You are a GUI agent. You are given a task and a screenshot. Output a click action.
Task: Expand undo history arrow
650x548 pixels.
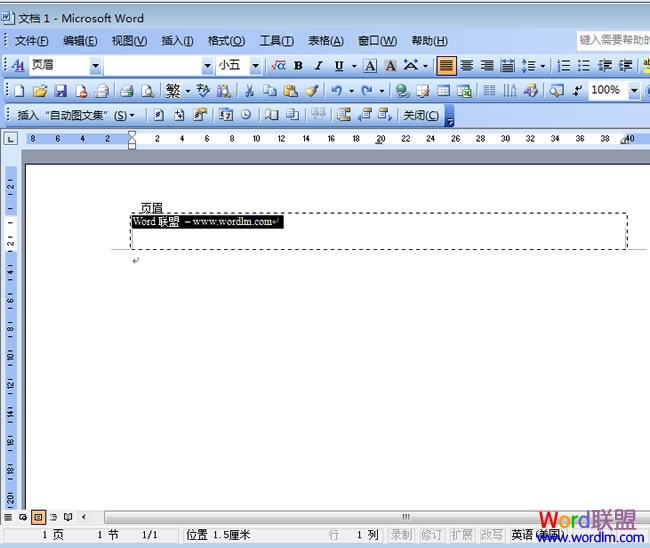351,90
